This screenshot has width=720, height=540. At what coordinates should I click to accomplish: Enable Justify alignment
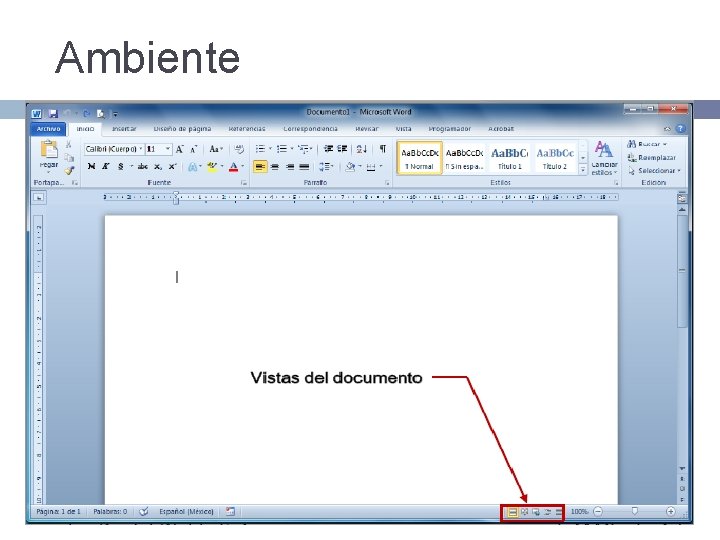click(304, 167)
